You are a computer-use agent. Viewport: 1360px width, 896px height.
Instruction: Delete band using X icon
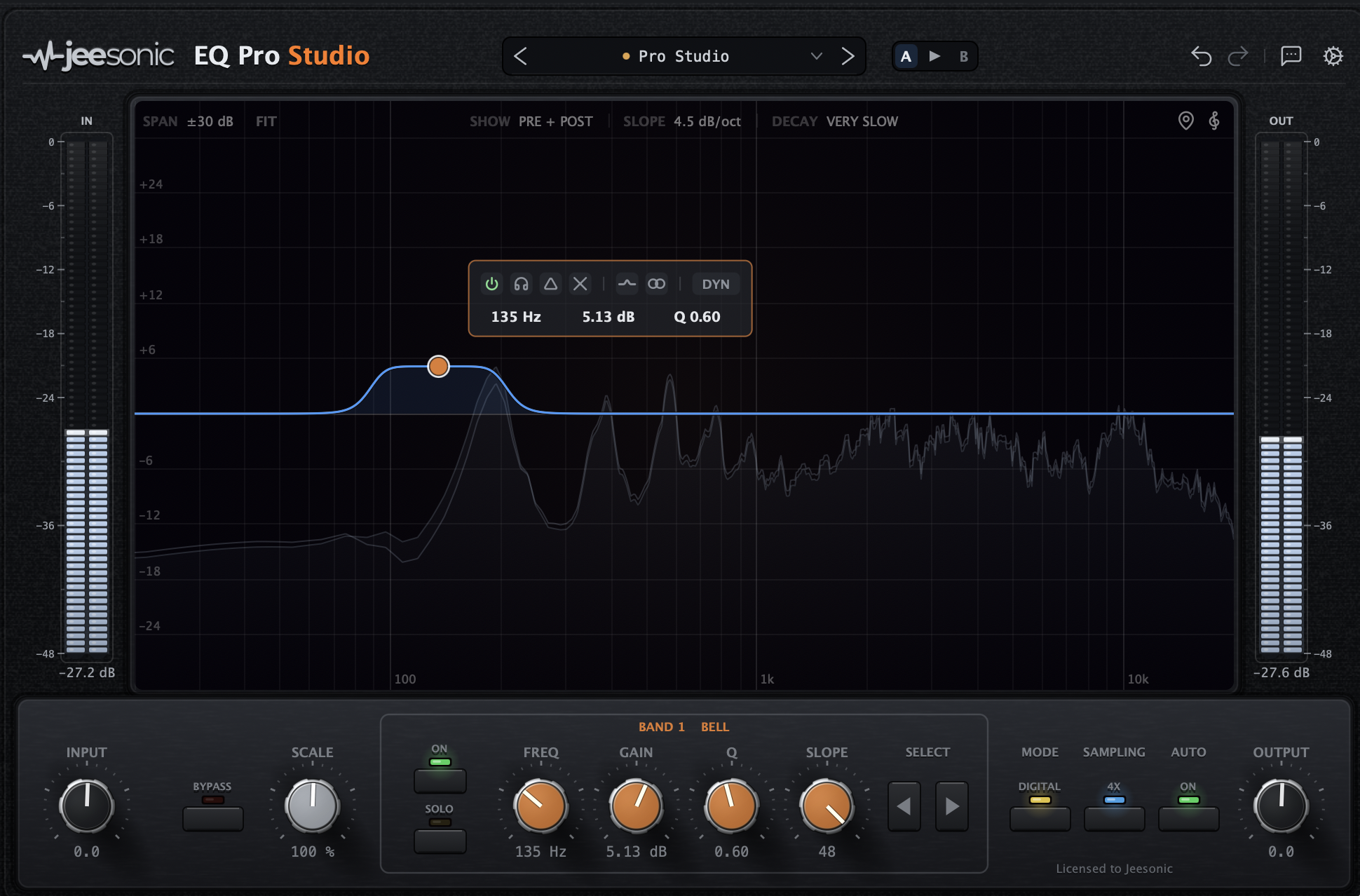tap(580, 284)
